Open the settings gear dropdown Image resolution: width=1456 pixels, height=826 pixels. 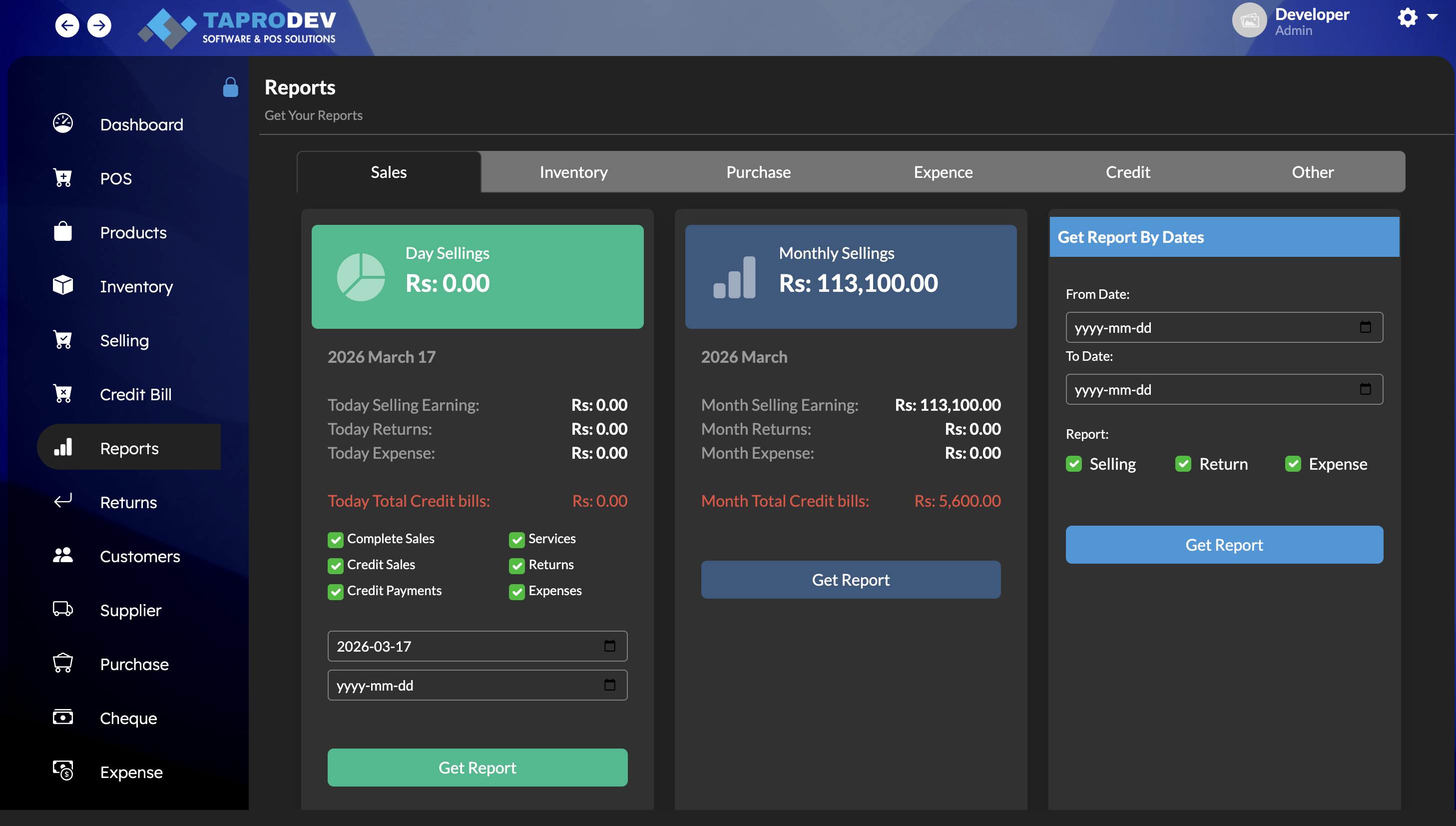pos(1409,18)
